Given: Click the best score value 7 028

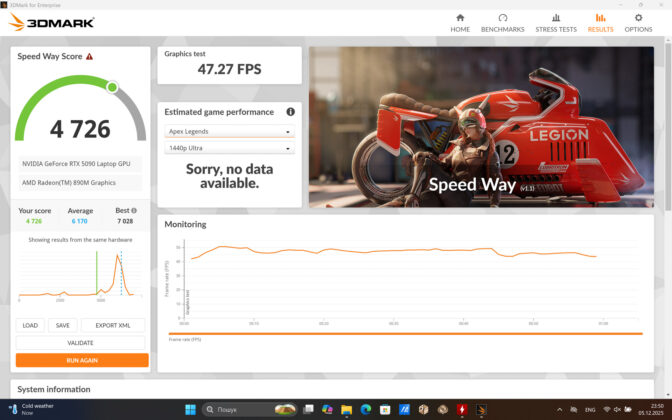Looking at the screenshot, I should 125,221.
